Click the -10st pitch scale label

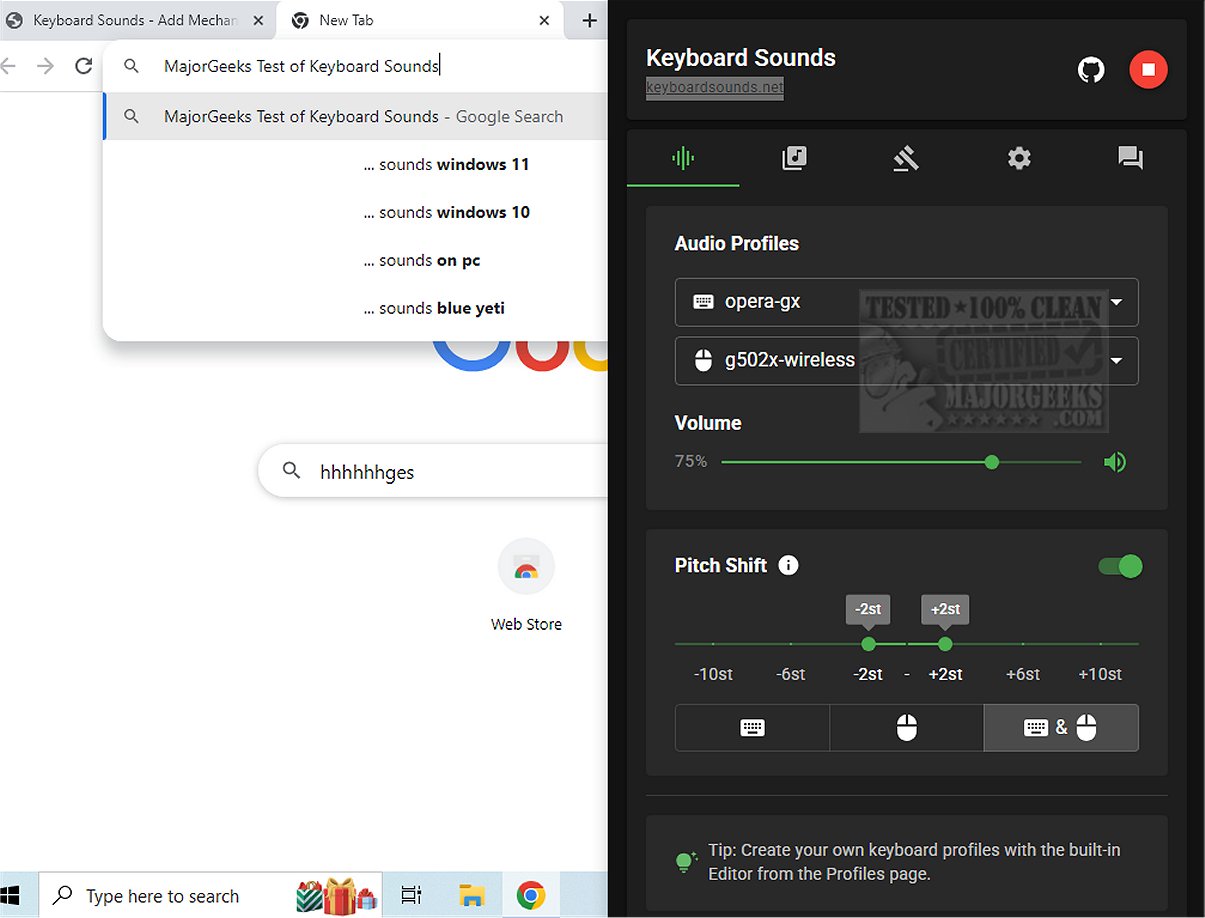(x=713, y=675)
